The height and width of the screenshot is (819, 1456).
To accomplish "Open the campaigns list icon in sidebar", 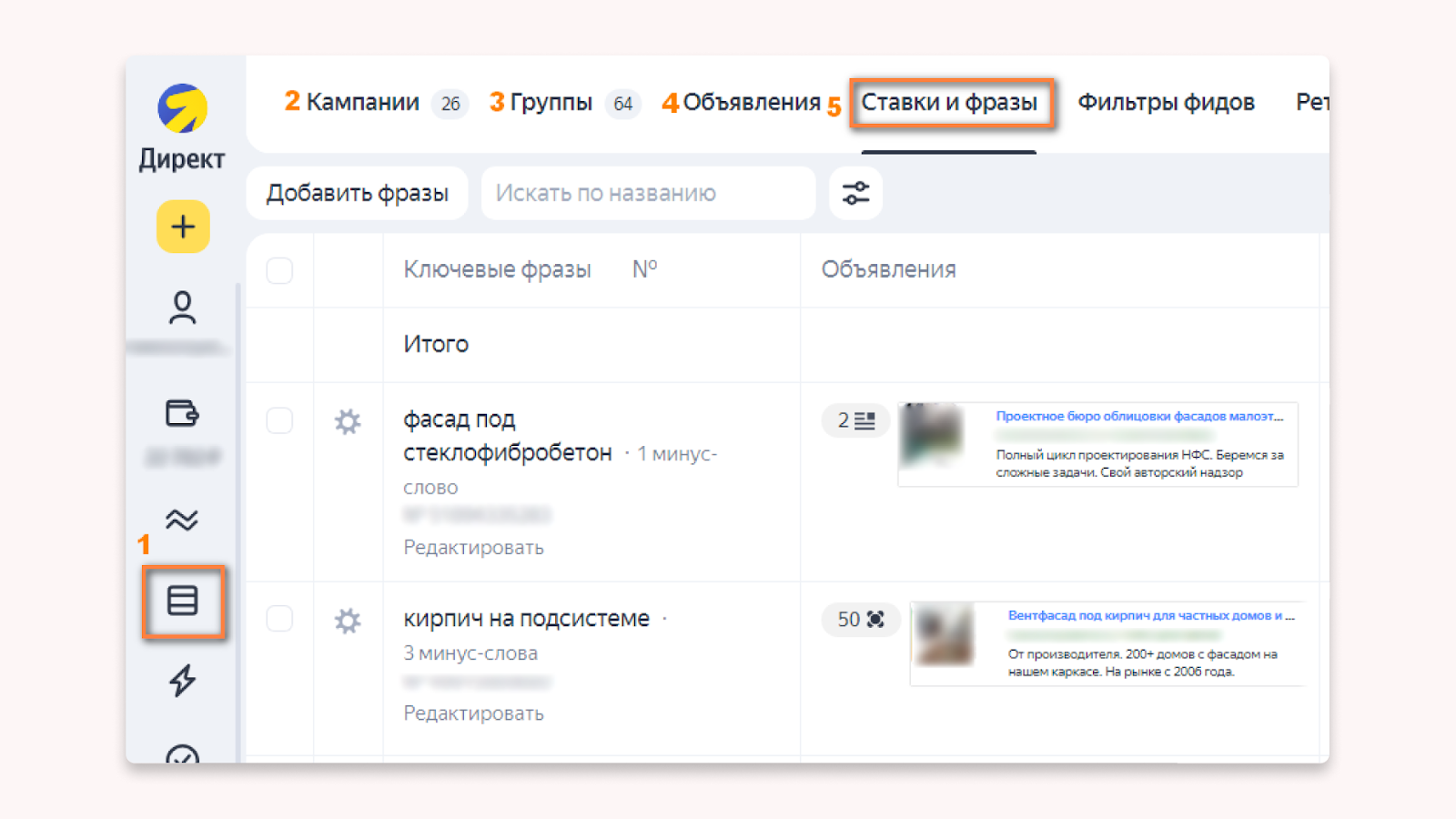I will 183,601.
